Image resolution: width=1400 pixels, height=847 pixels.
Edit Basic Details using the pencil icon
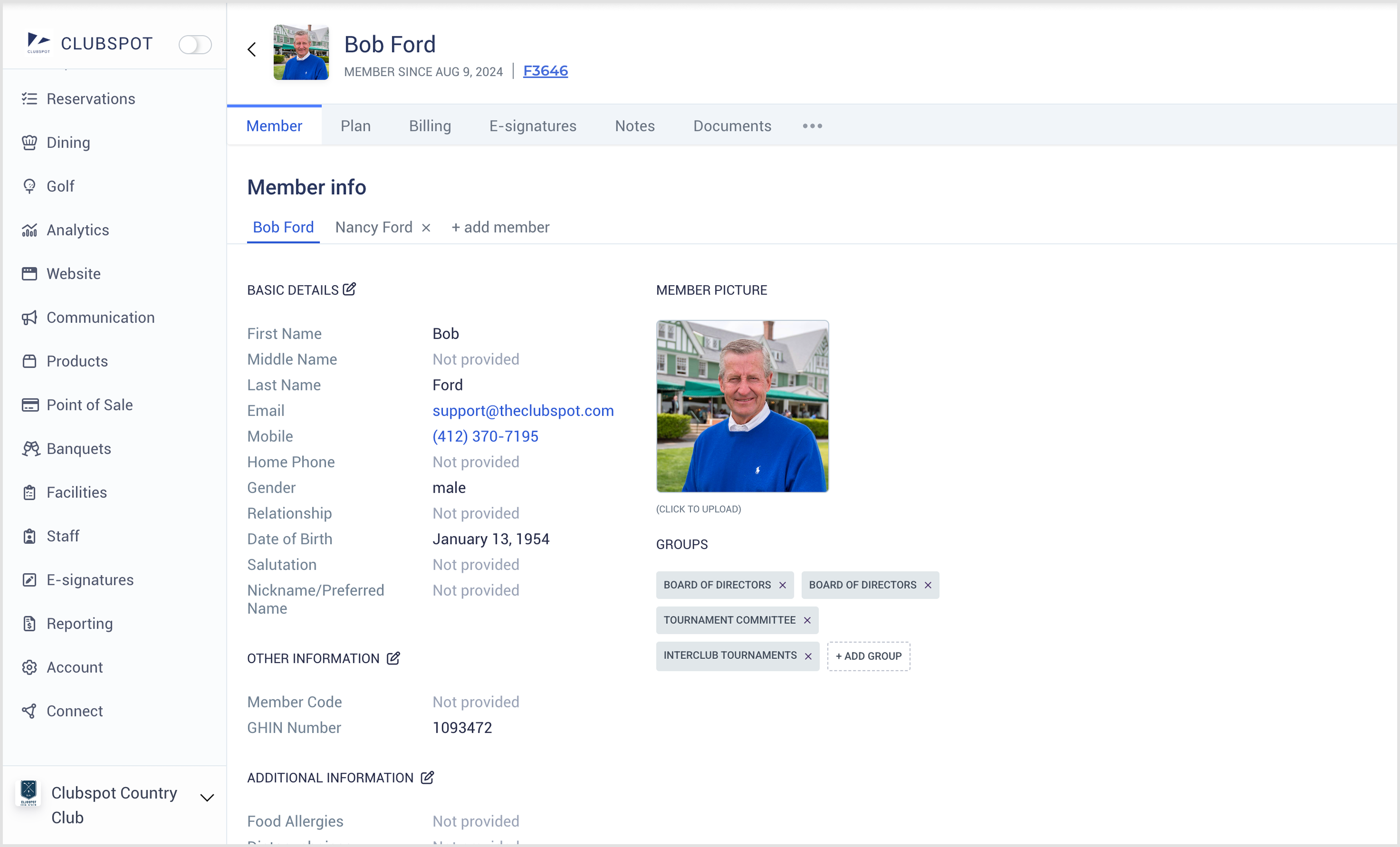[x=349, y=289]
